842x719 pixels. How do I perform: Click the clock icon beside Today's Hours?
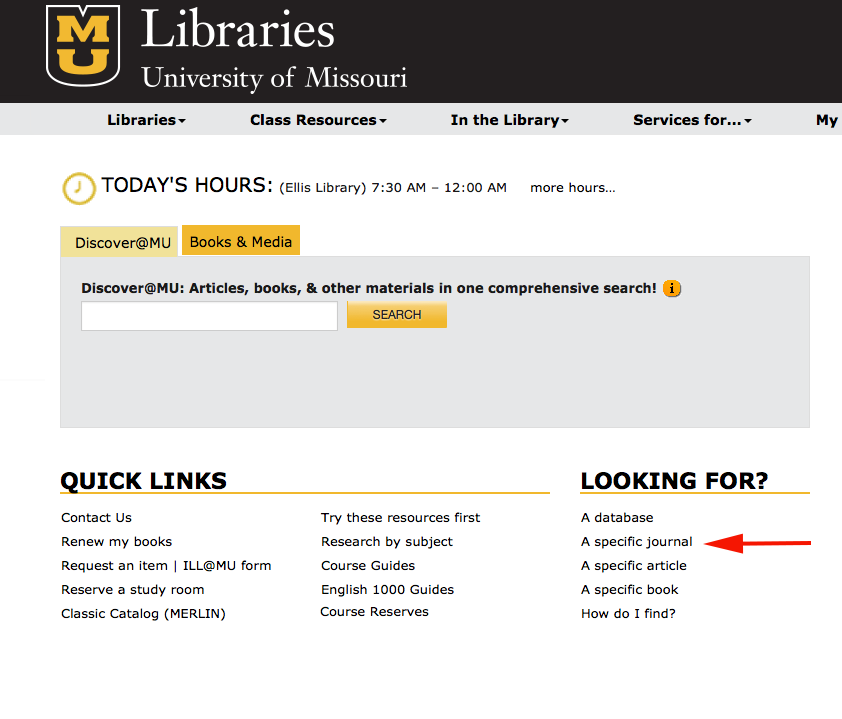pos(78,188)
